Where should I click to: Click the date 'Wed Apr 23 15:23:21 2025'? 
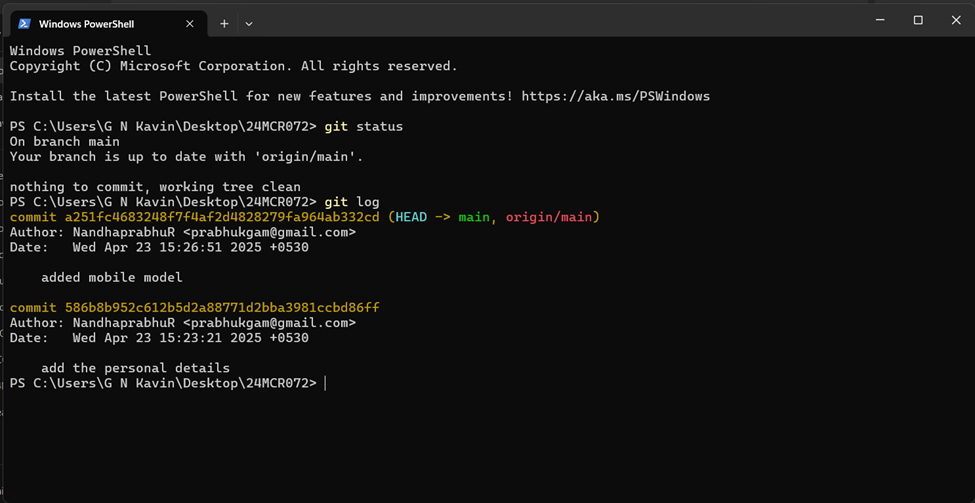click(x=167, y=338)
